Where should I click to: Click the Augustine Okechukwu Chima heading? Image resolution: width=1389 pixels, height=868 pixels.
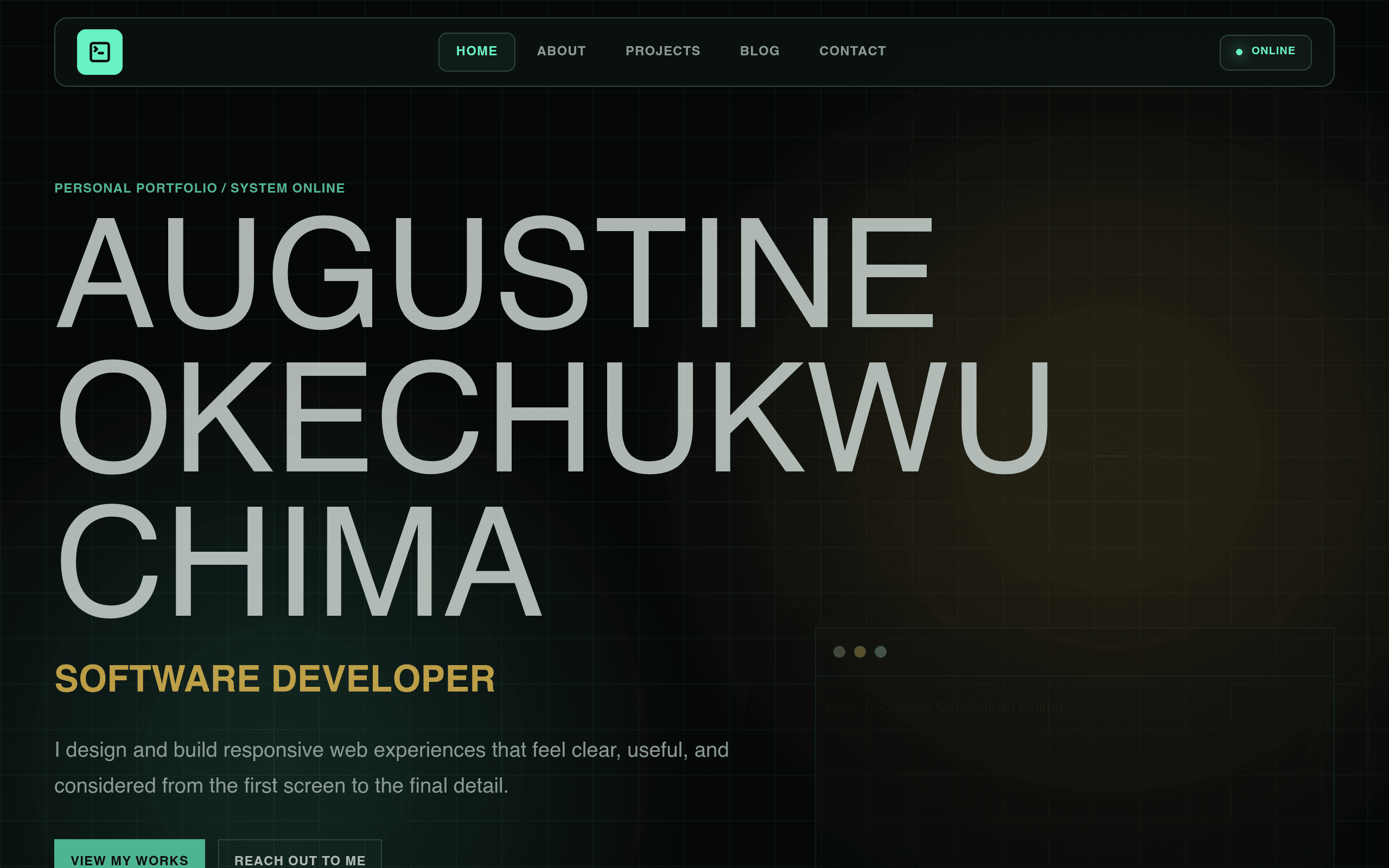pyautogui.click(x=555, y=416)
